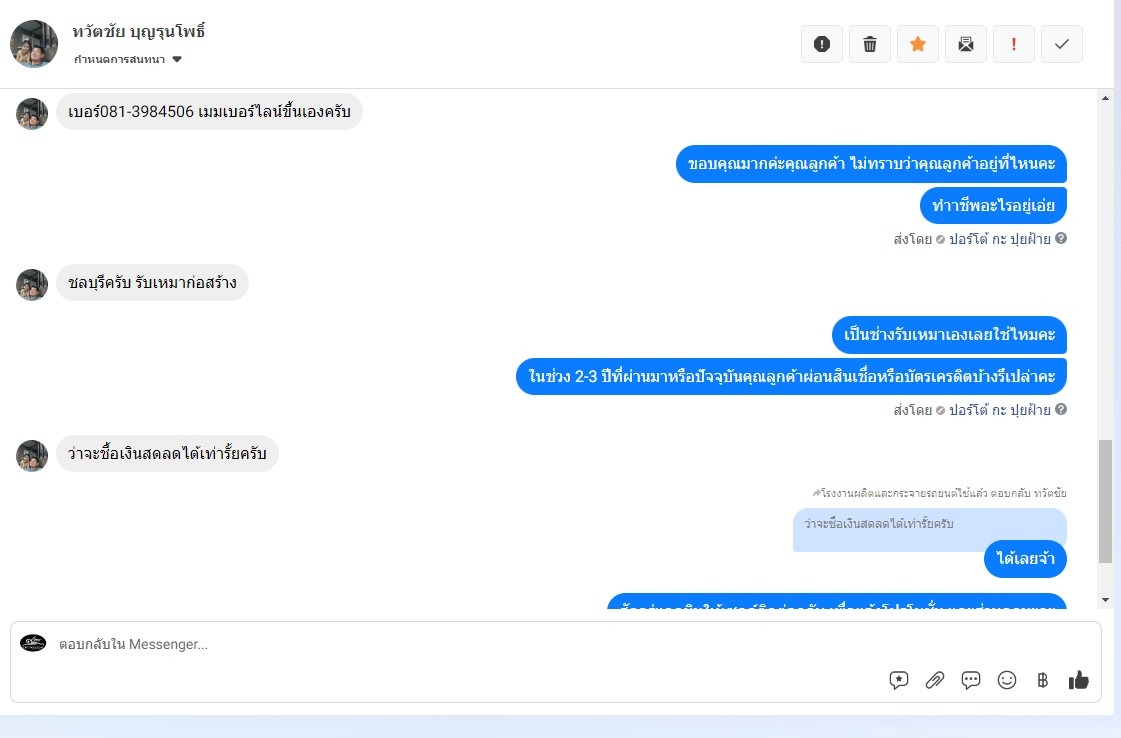This screenshot has height=738, width=1121.
Task: Open the กำหนดการสนทนา dropdown
Action: click(128, 59)
